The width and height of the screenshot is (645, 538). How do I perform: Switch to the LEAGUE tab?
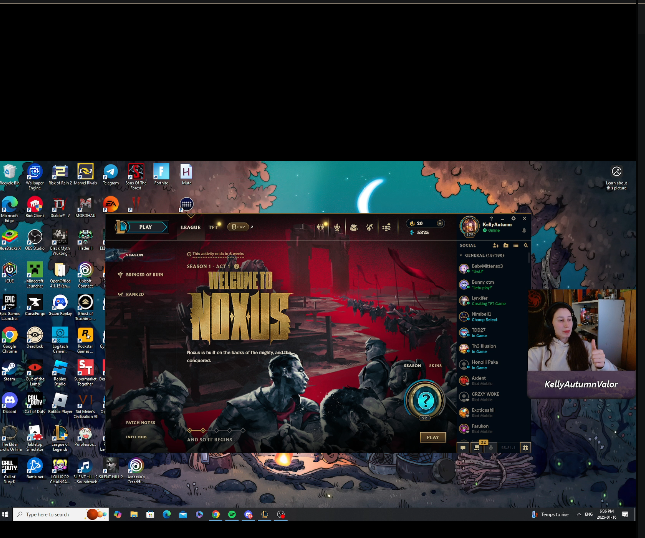[x=190, y=227]
